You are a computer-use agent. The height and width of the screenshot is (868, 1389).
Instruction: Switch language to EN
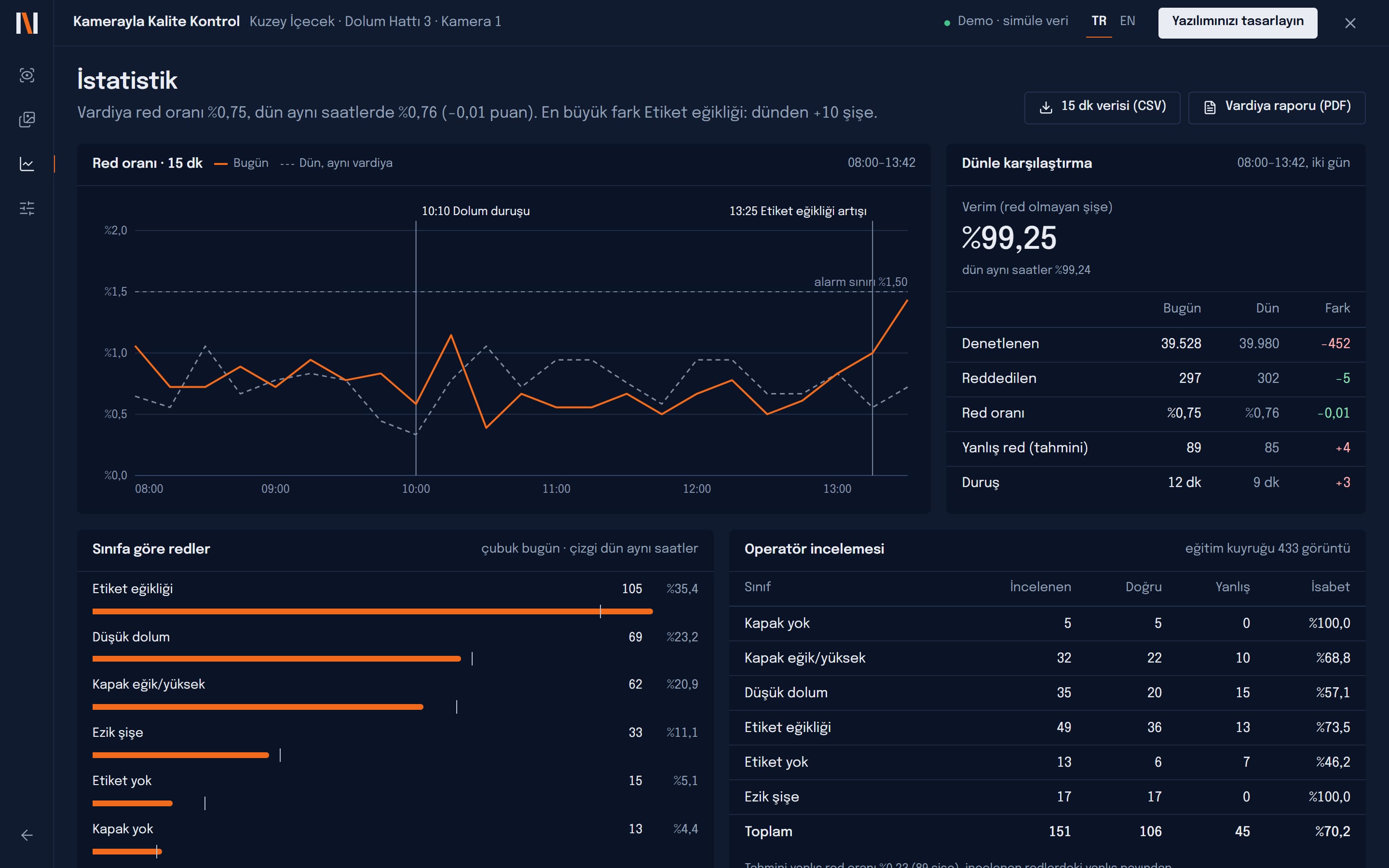coord(1127,21)
